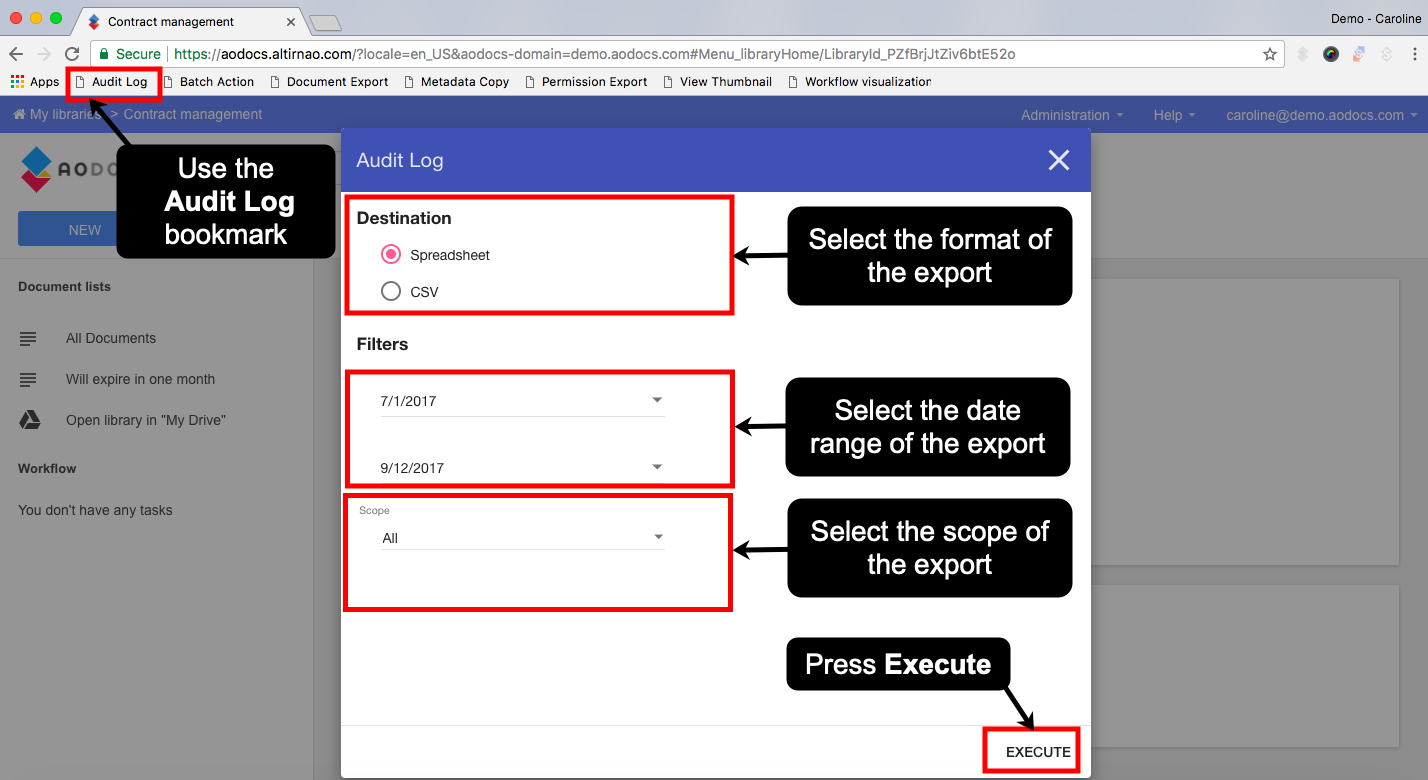Reload the current page
This screenshot has height=780, width=1428.
click(x=72, y=54)
